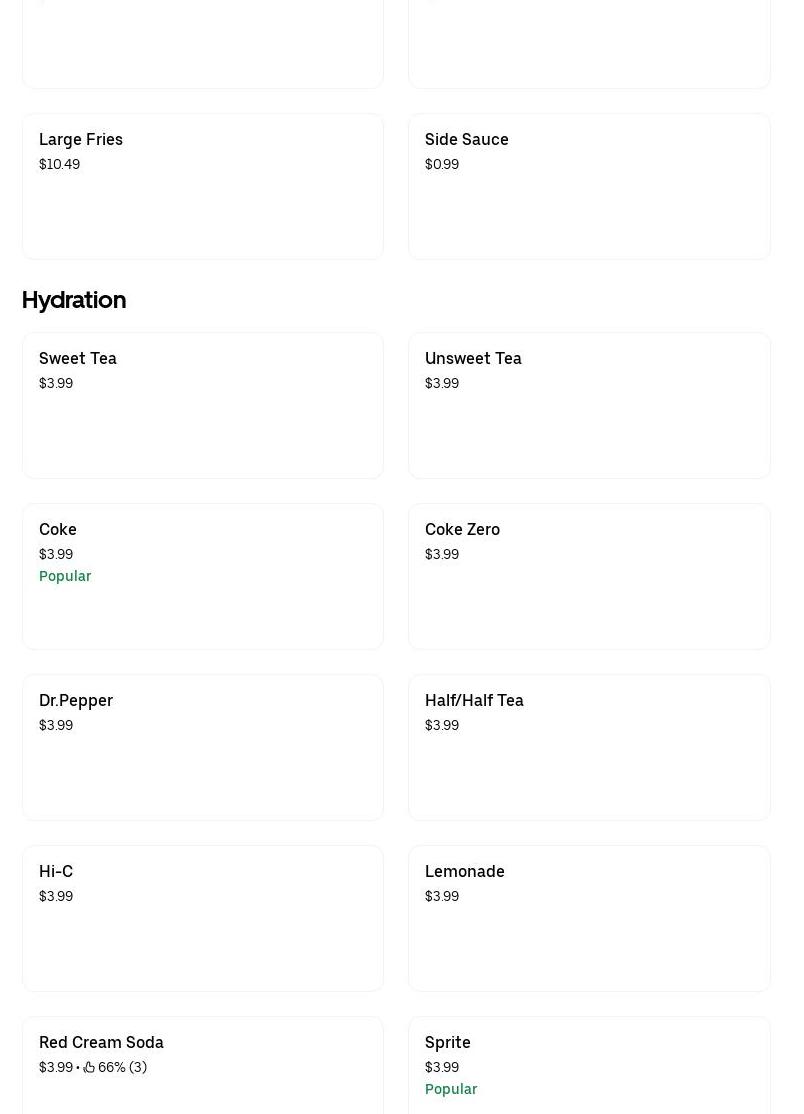Open the Large Fries menu item
This screenshot has height=1114, width=804.
pos(203,187)
